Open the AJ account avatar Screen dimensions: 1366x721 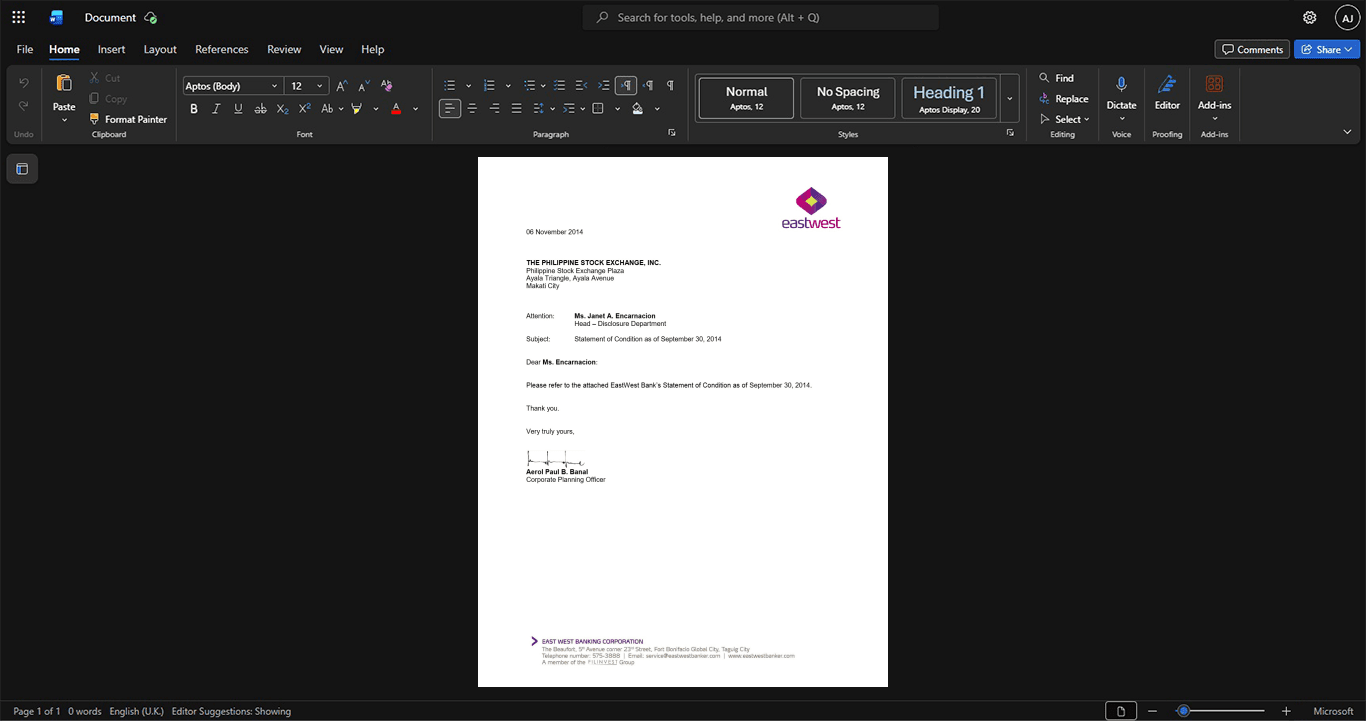click(1348, 17)
